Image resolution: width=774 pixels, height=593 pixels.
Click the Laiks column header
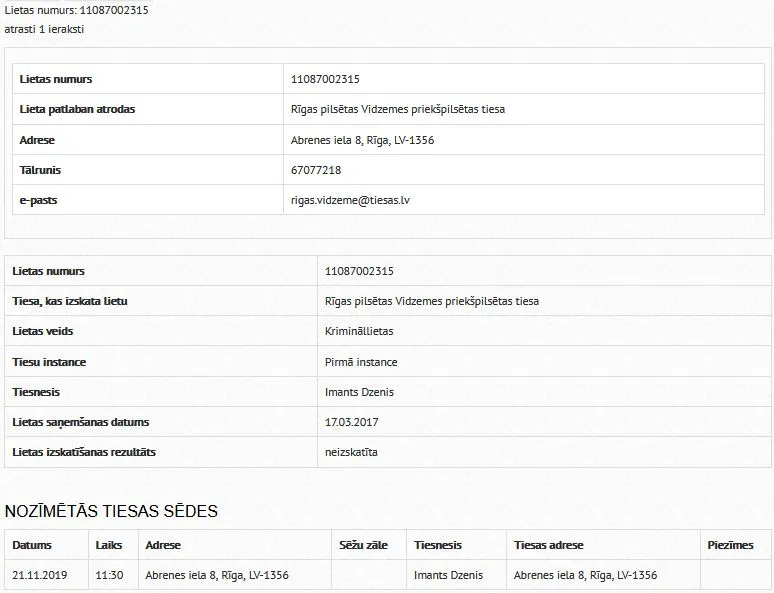tap(109, 545)
